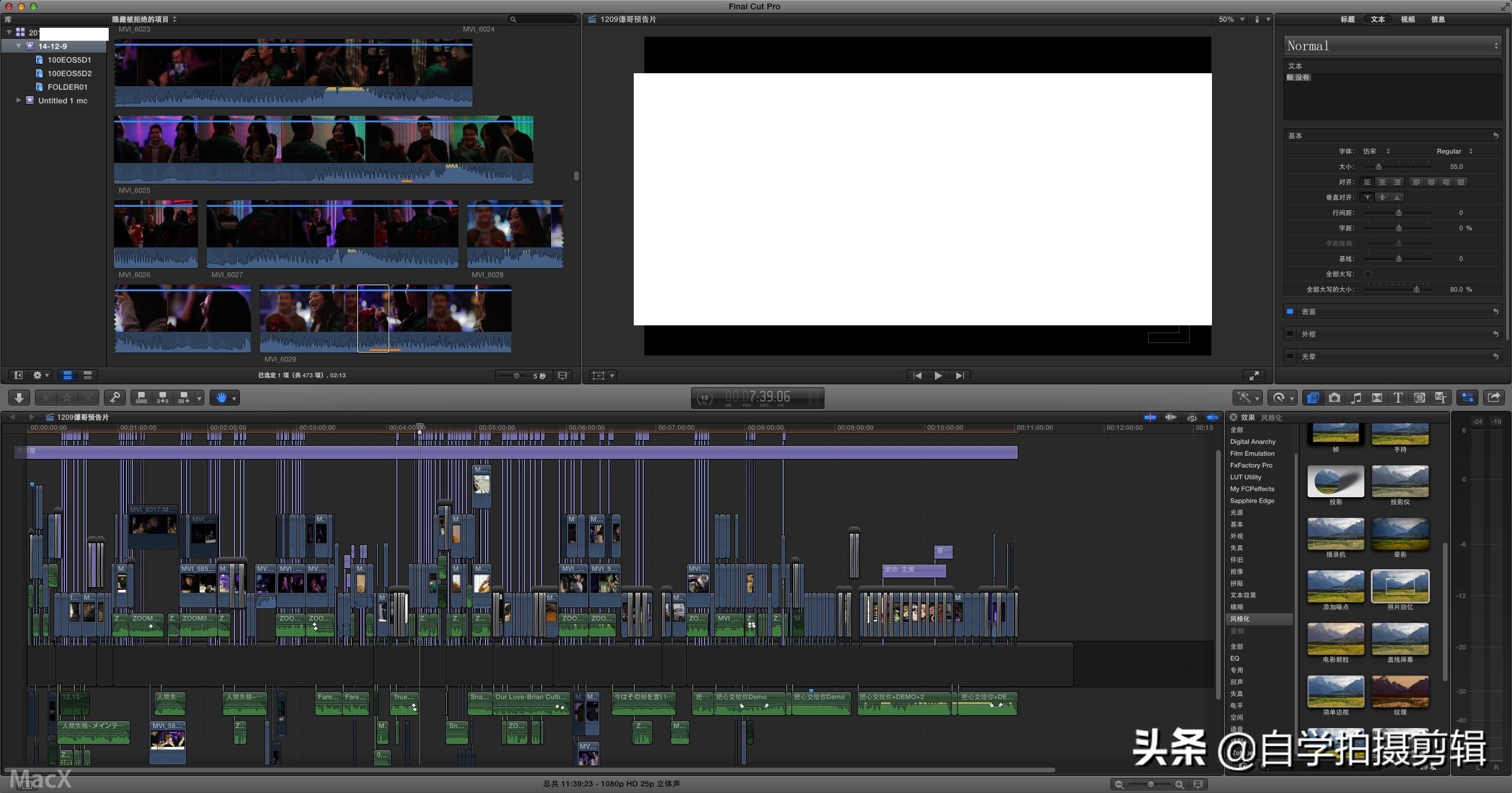Open the generators browser icon
This screenshot has width=1512, height=793.
point(1419,398)
